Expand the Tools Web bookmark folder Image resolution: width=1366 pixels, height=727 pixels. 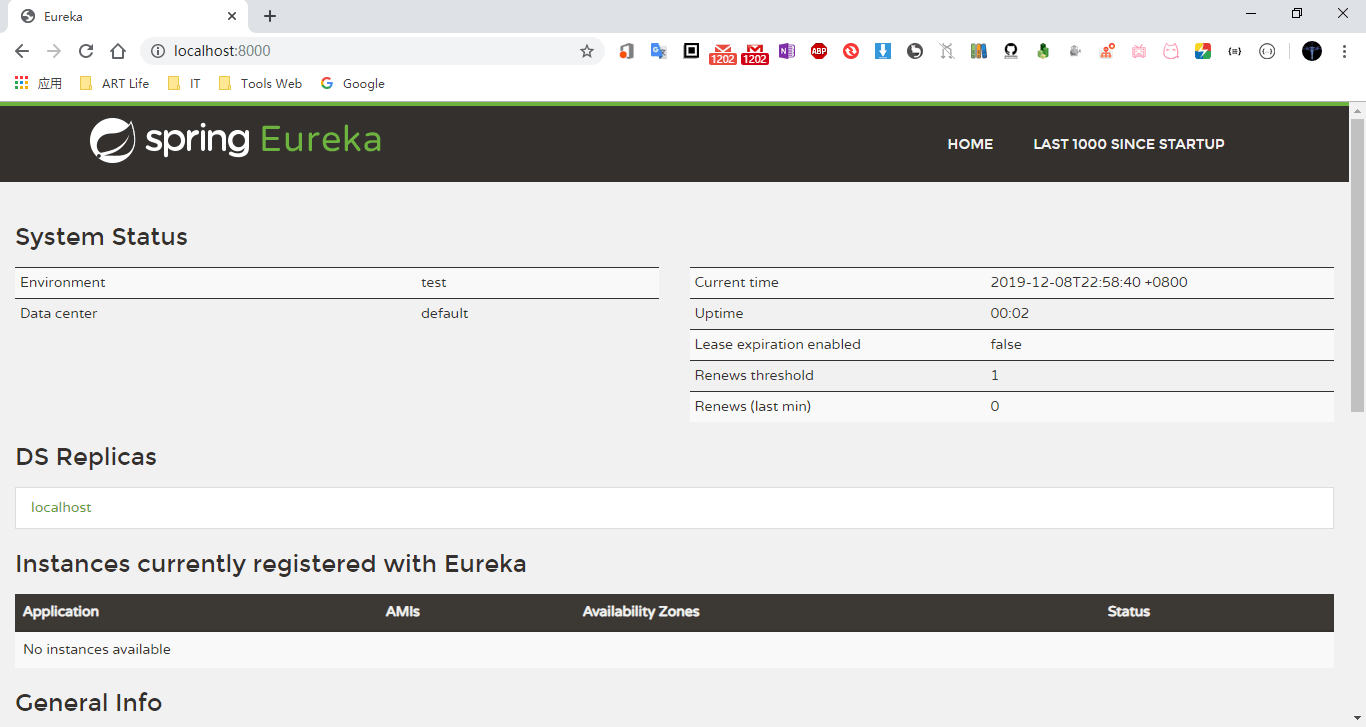[260, 83]
